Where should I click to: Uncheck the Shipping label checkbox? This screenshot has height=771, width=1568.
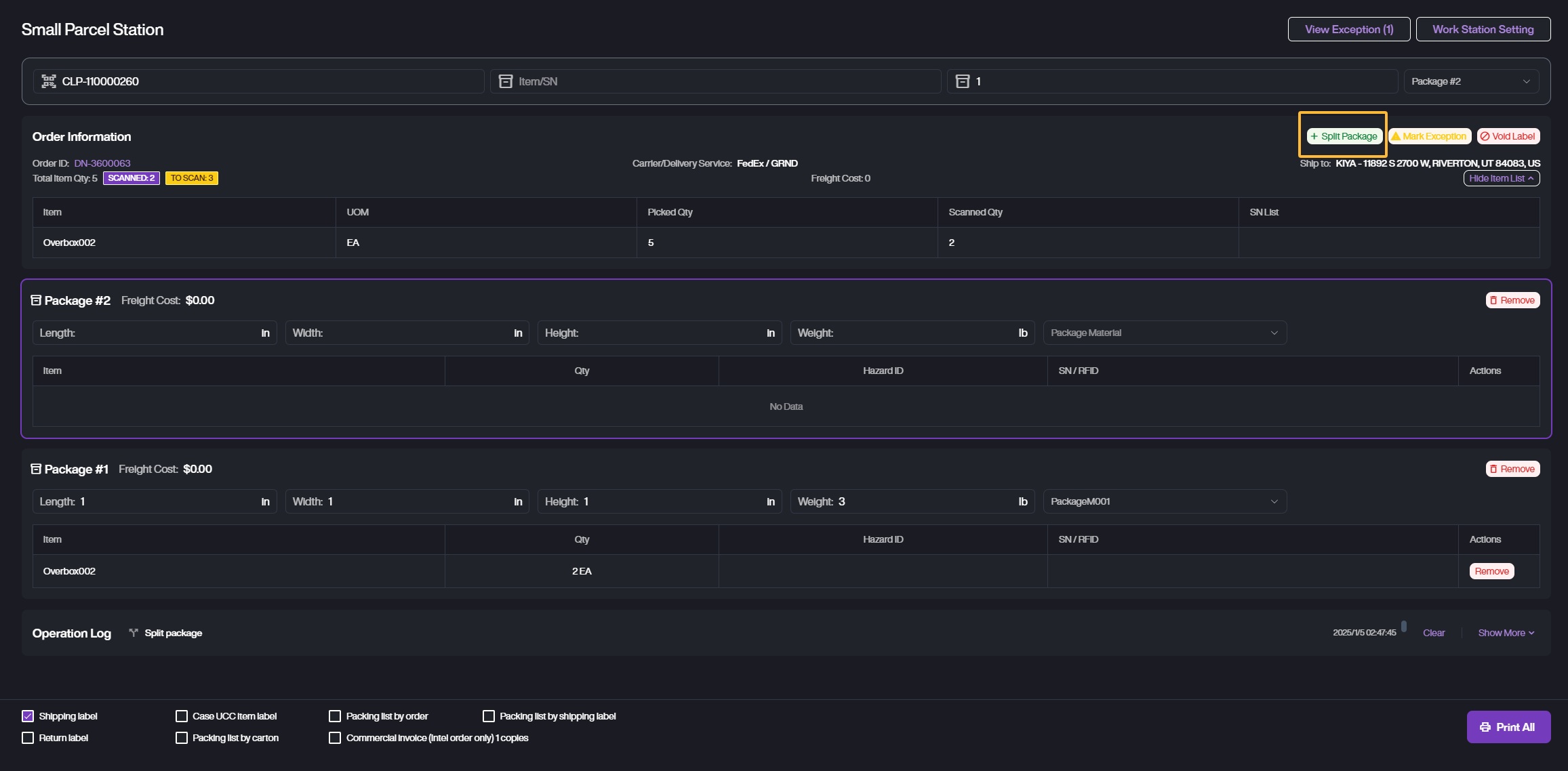(28, 716)
